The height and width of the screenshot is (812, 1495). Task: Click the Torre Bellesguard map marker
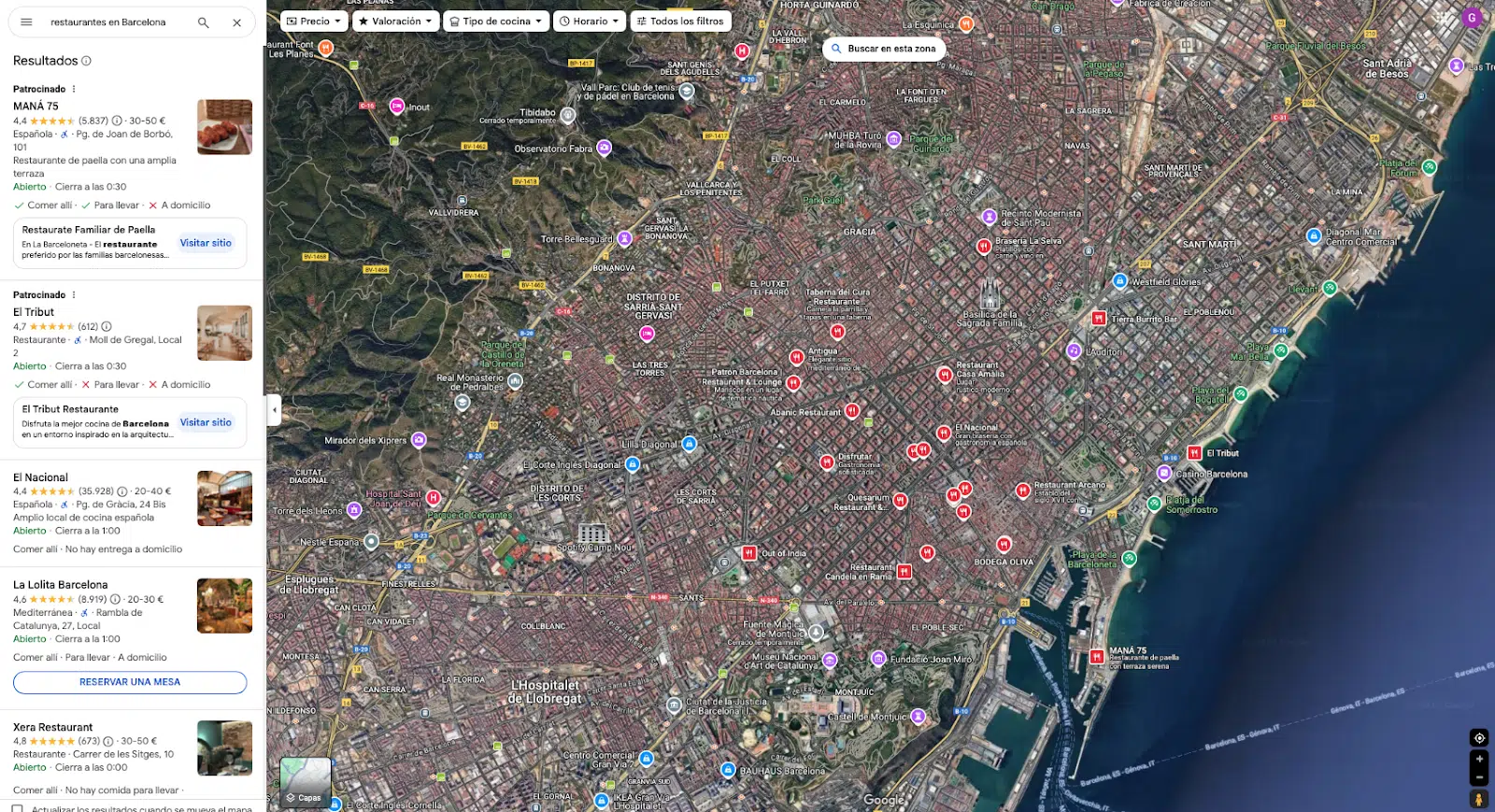[x=625, y=238]
